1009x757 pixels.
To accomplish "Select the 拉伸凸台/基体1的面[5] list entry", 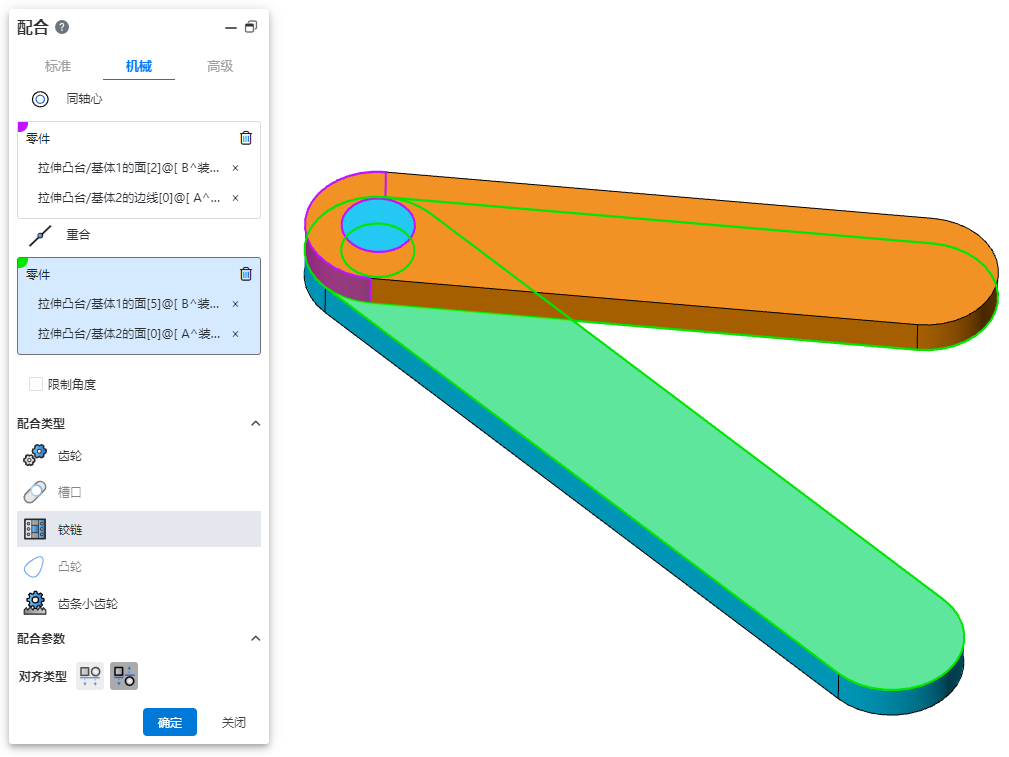I will coord(128,304).
